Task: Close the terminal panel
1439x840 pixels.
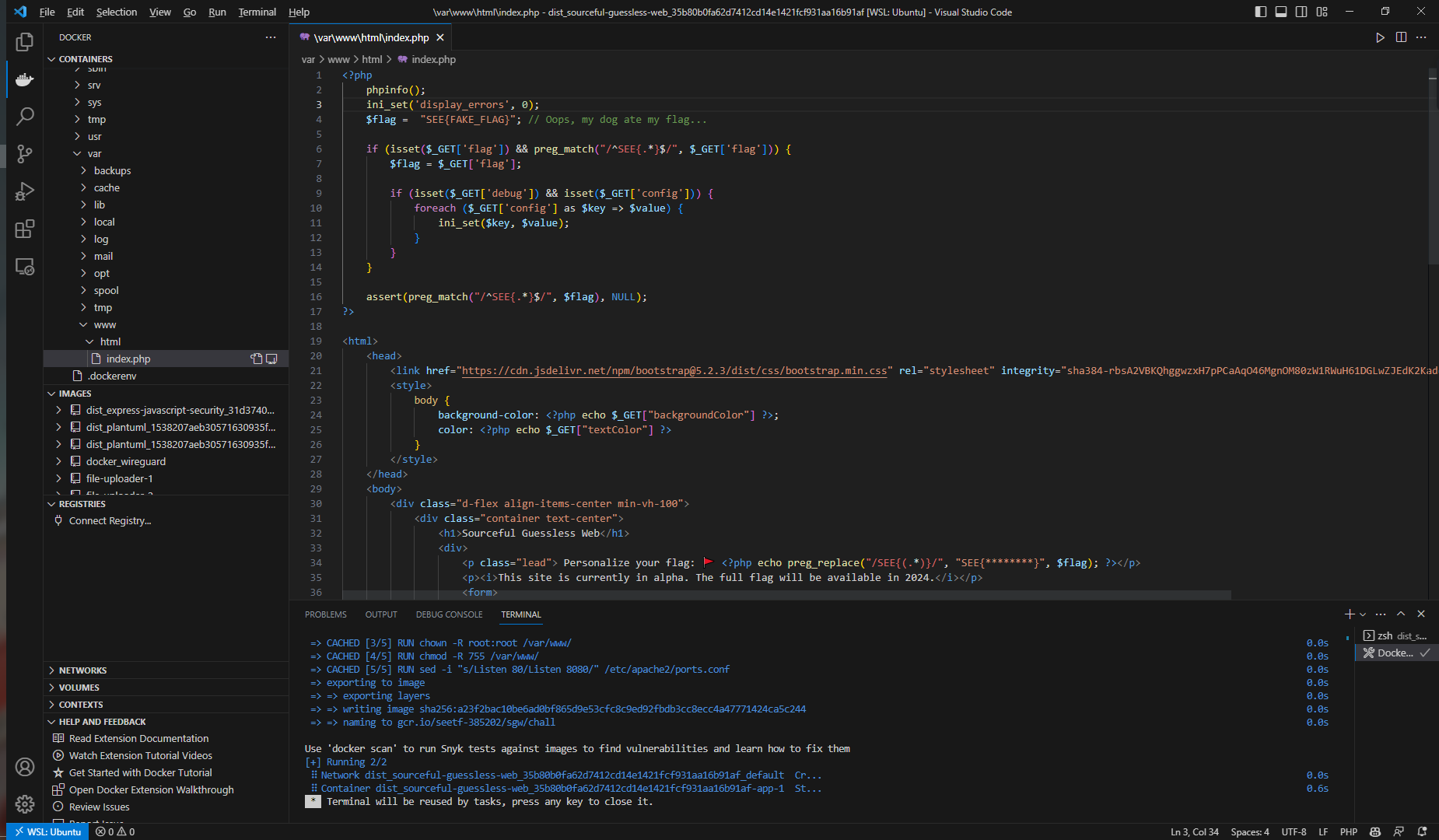Action: click(x=1421, y=614)
